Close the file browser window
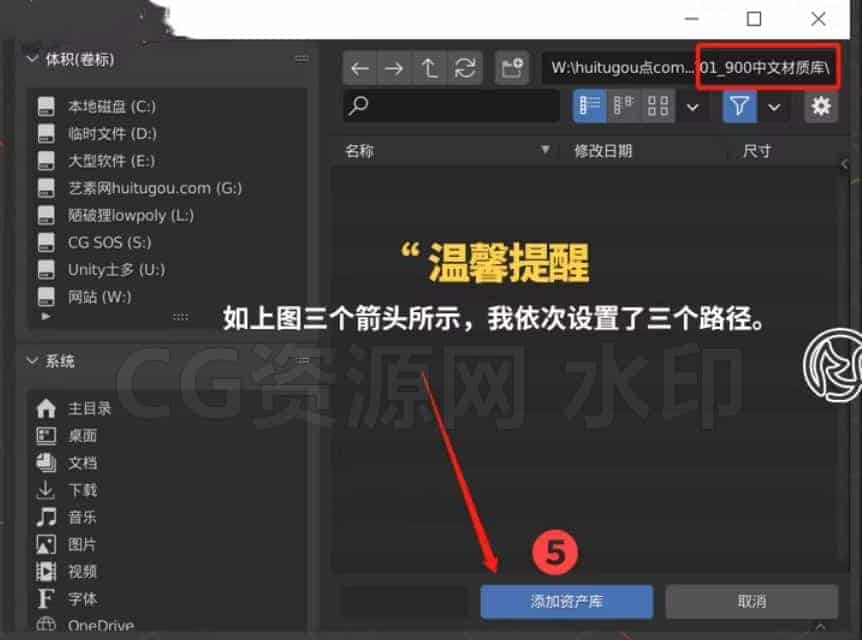 click(818, 19)
